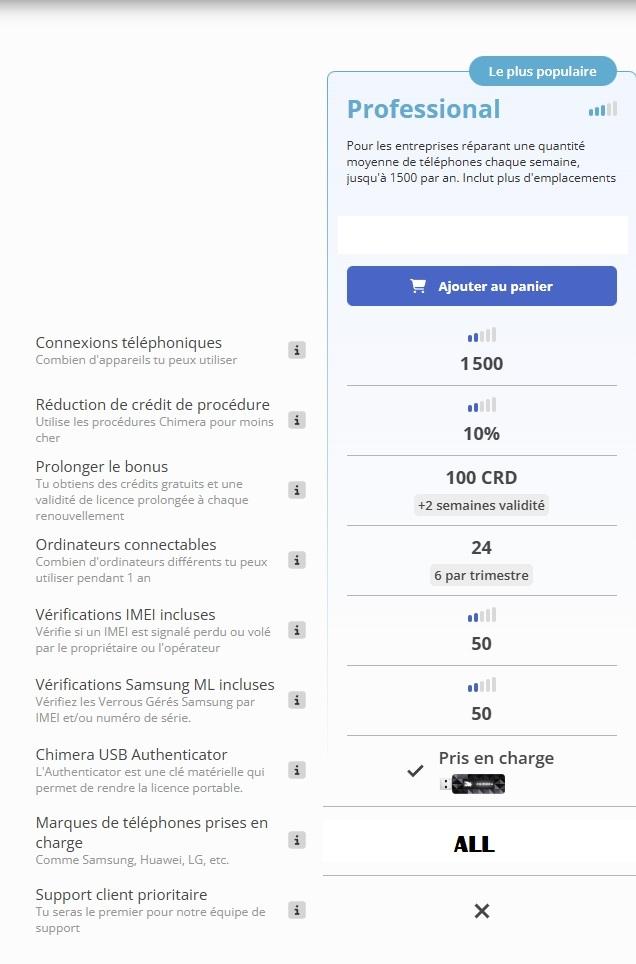636x964 pixels.
Task: Open info for Marques de téléphones prises en charge
Action: [297, 840]
